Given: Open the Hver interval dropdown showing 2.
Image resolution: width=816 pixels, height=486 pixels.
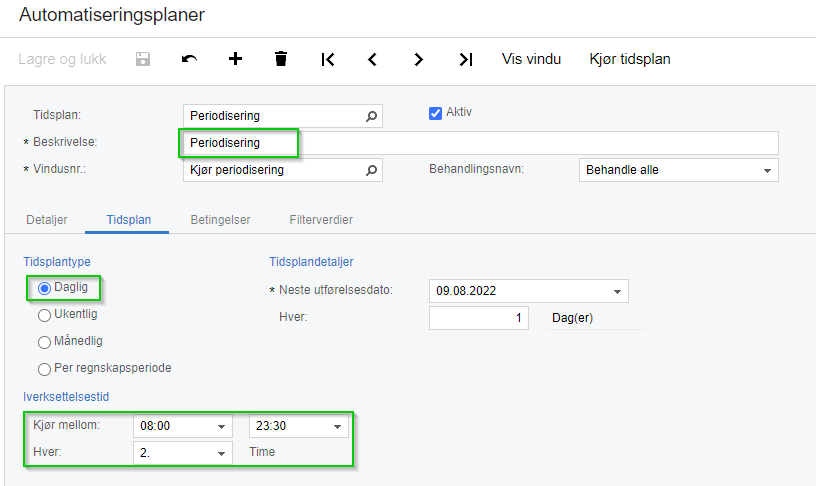Looking at the screenshot, I should [x=221, y=454].
